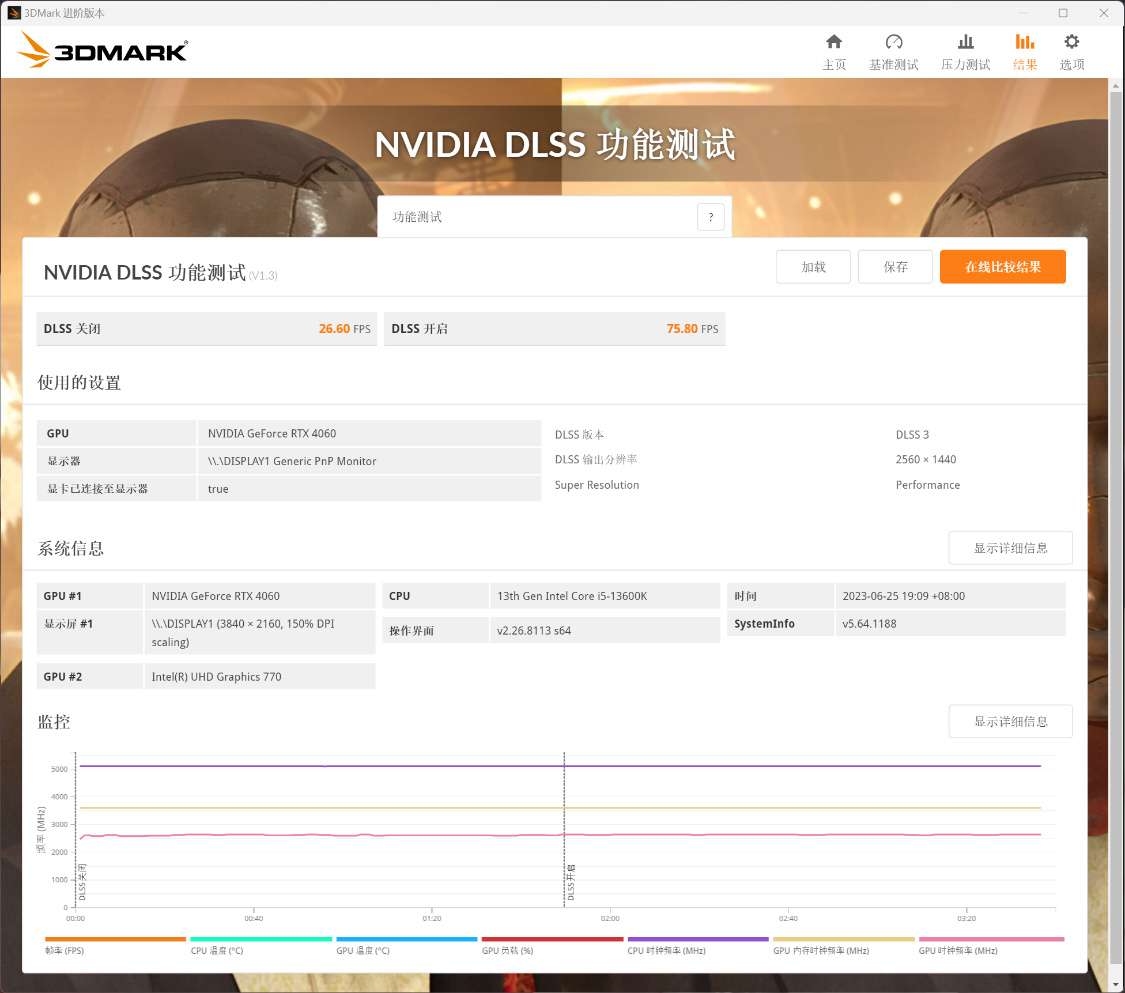Click the 3DMark logo
The height and width of the screenshot is (993, 1125).
tap(102, 50)
